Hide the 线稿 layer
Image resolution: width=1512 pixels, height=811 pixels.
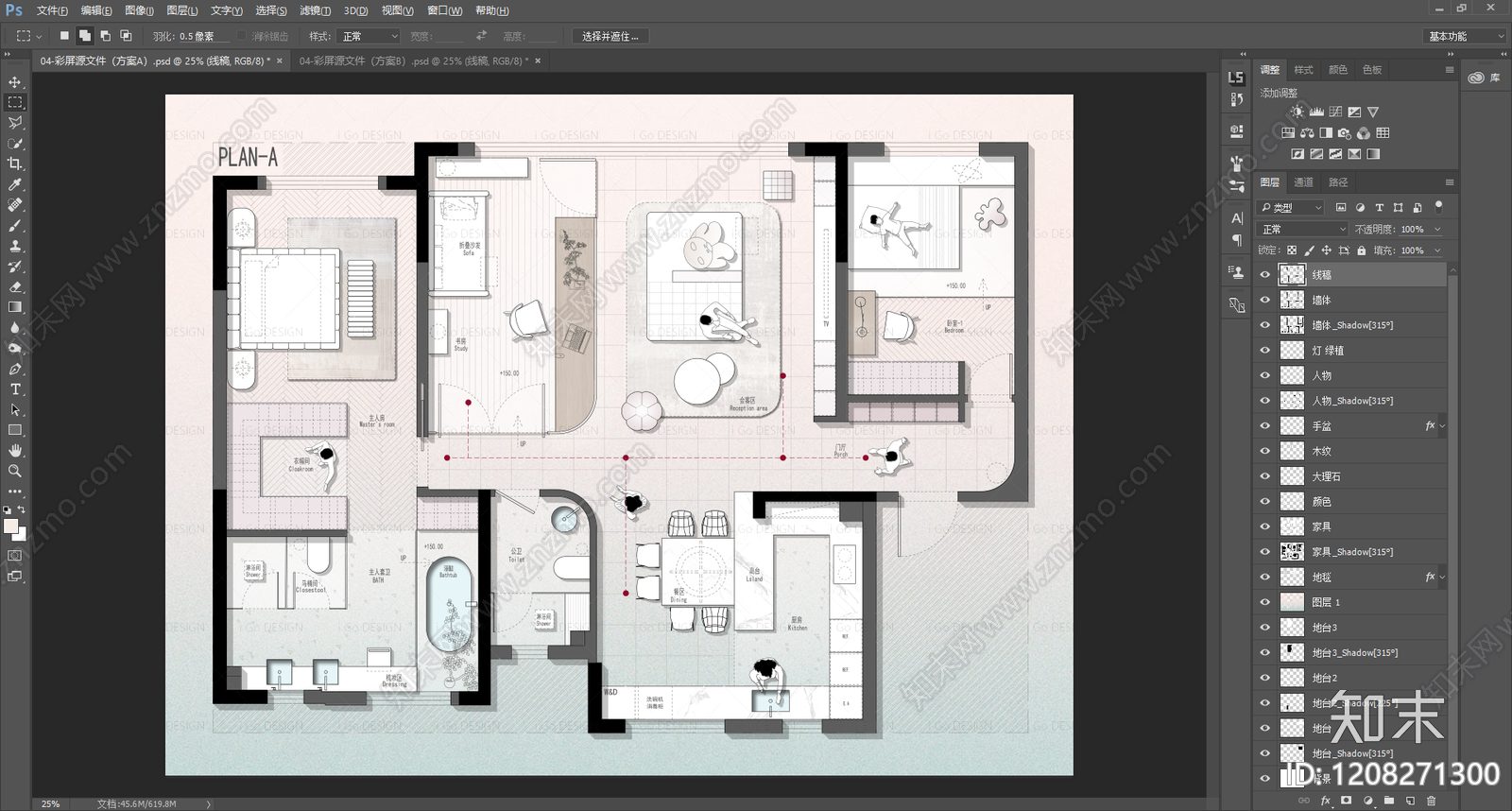tap(1264, 275)
